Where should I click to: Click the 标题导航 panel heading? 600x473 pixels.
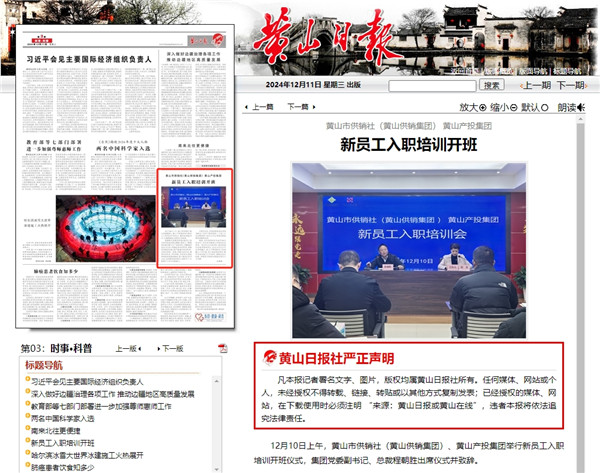(44, 365)
